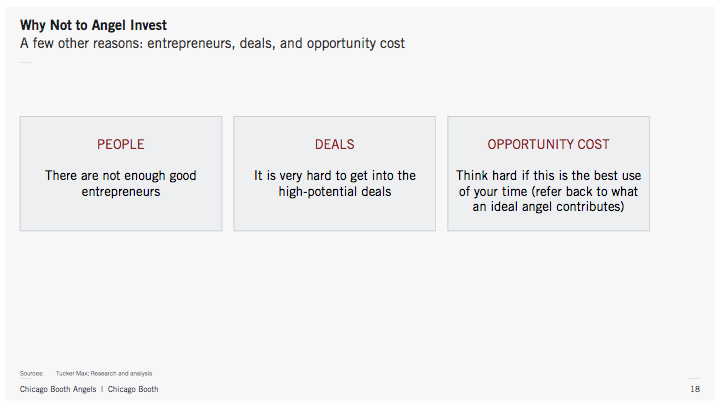The width and height of the screenshot is (720, 405).
Task: Click the slide number 18
Action: (695, 389)
